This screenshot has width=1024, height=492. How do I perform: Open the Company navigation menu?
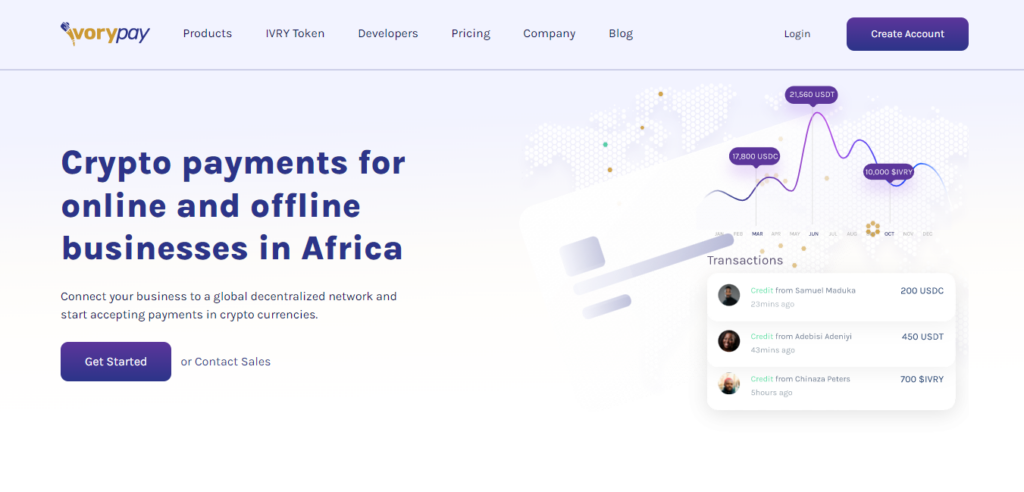point(549,33)
